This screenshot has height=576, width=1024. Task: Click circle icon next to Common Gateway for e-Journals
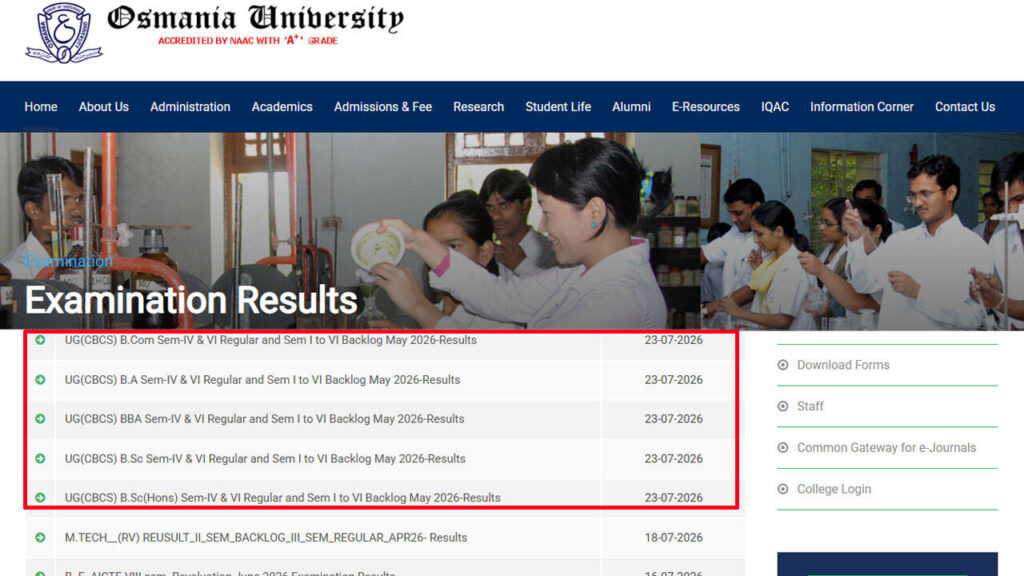[x=783, y=448]
